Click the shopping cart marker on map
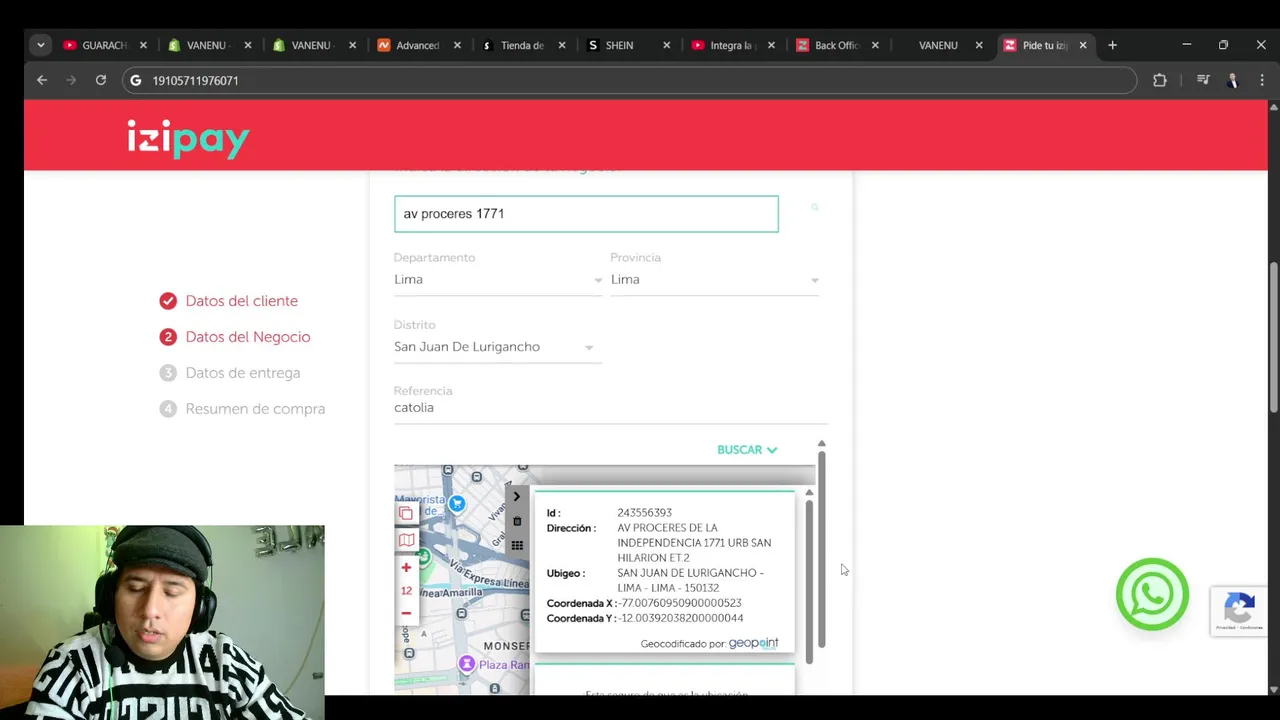1280x720 pixels. pos(457,503)
